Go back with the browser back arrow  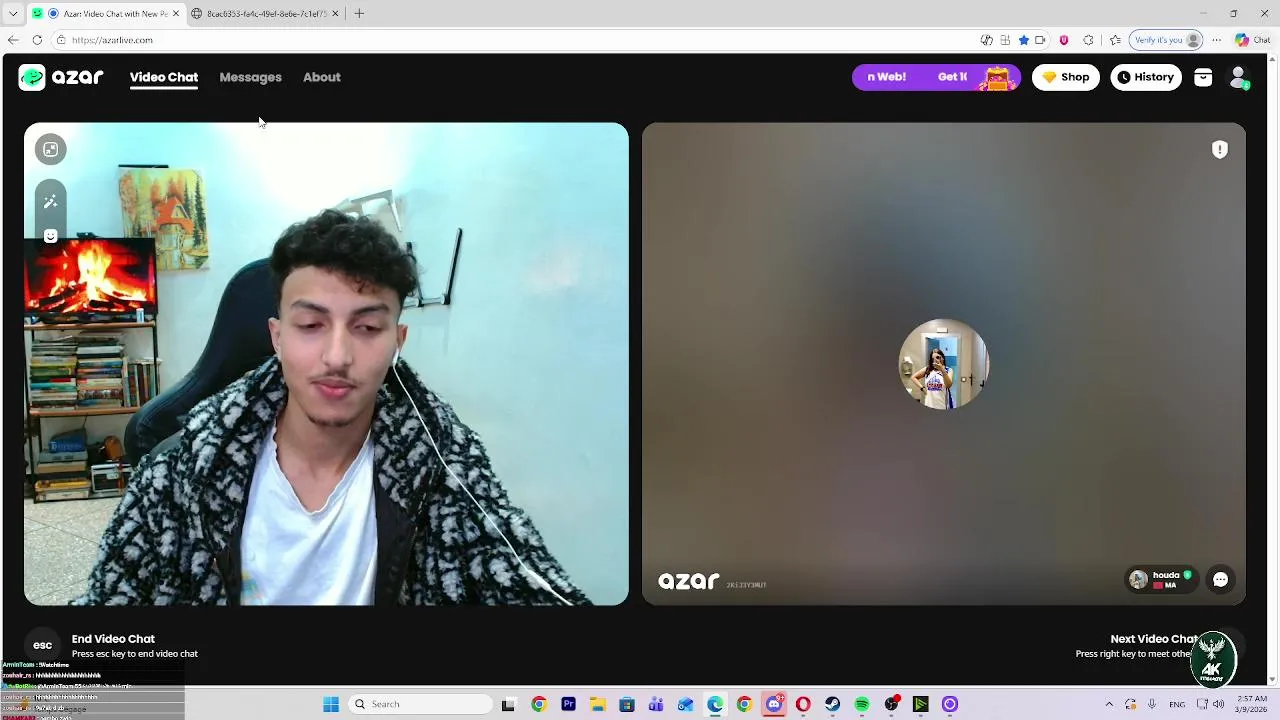[13, 40]
